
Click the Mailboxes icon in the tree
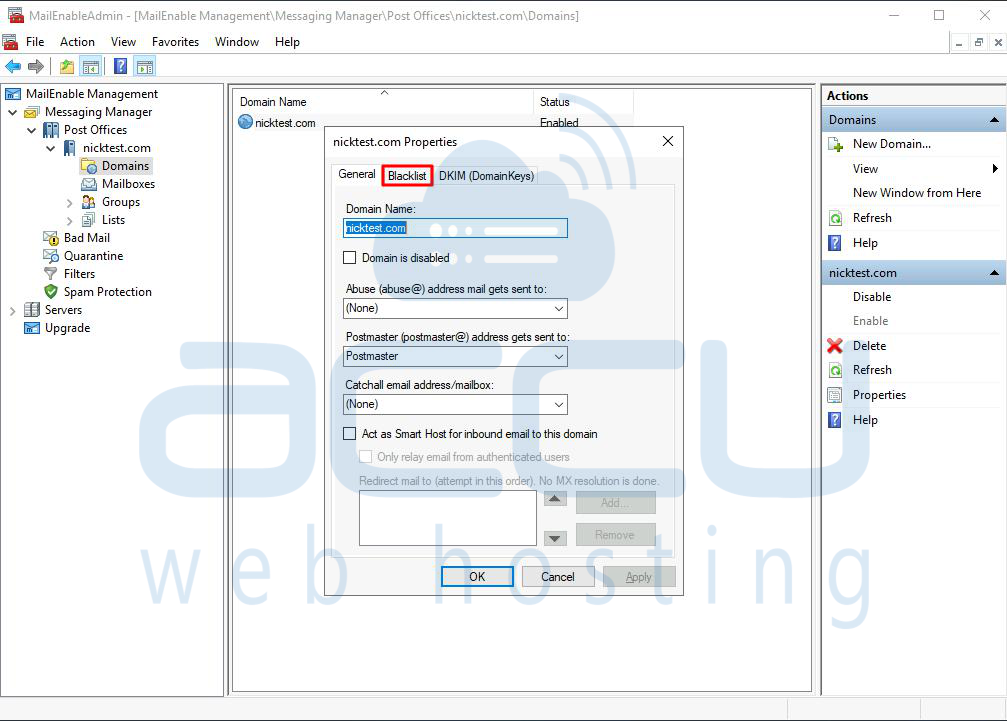click(x=89, y=184)
